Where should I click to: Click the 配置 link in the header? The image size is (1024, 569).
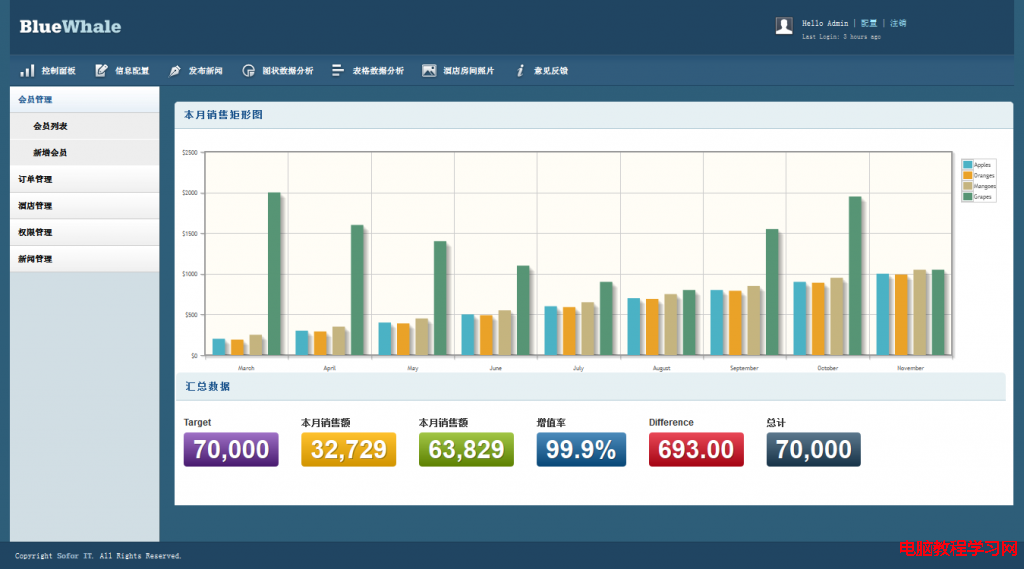(x=869, y=23)
